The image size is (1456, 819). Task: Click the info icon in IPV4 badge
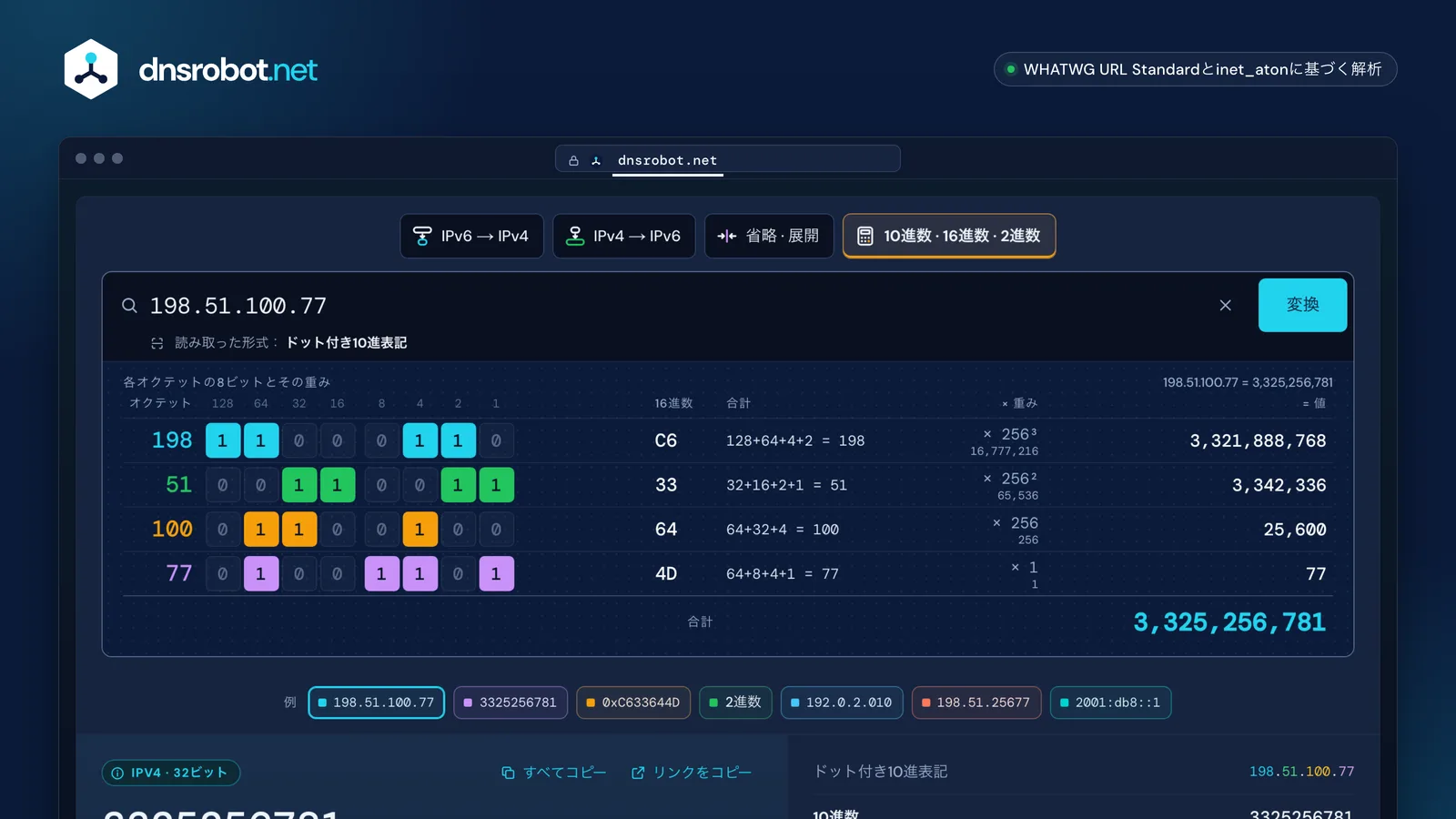(x=117, y=773)
